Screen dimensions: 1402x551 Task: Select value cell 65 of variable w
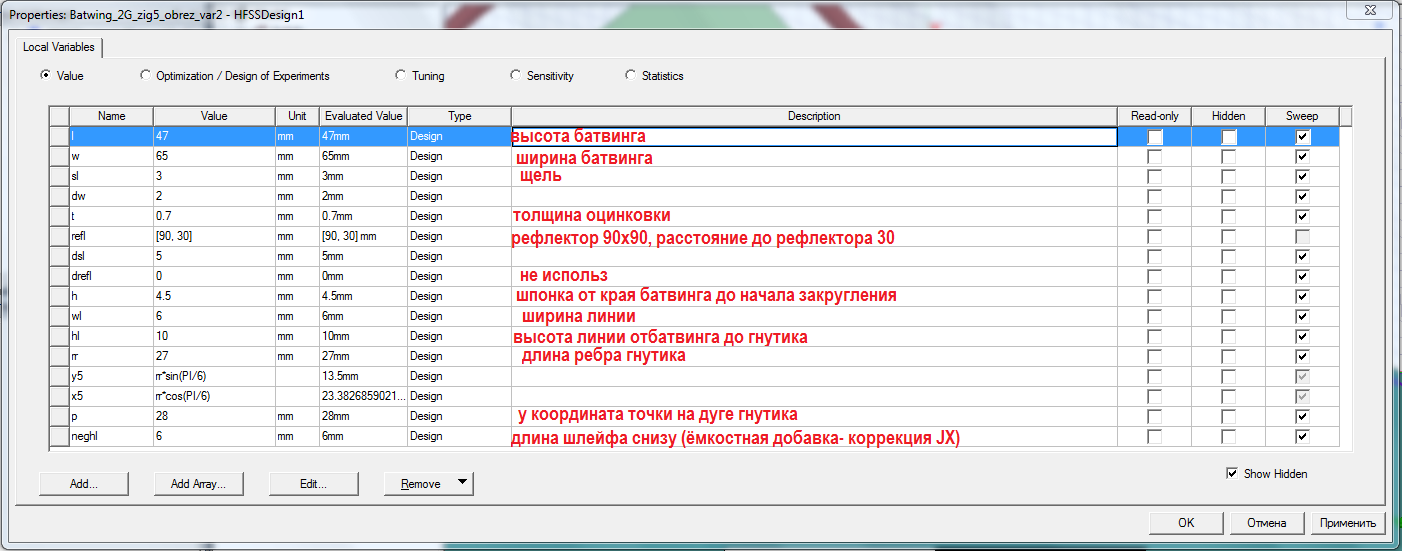(214, 157)
